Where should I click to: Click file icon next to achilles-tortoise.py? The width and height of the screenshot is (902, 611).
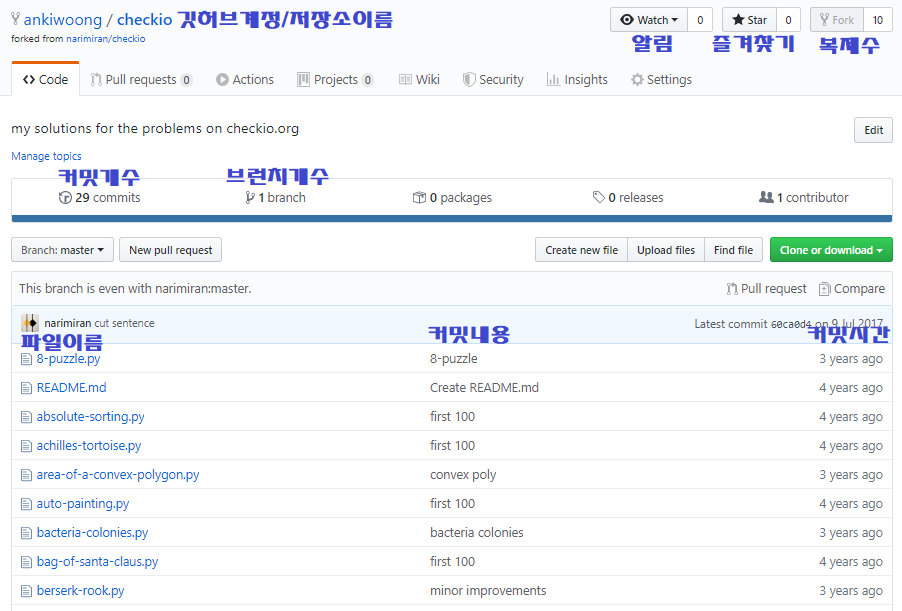[26, 446]
